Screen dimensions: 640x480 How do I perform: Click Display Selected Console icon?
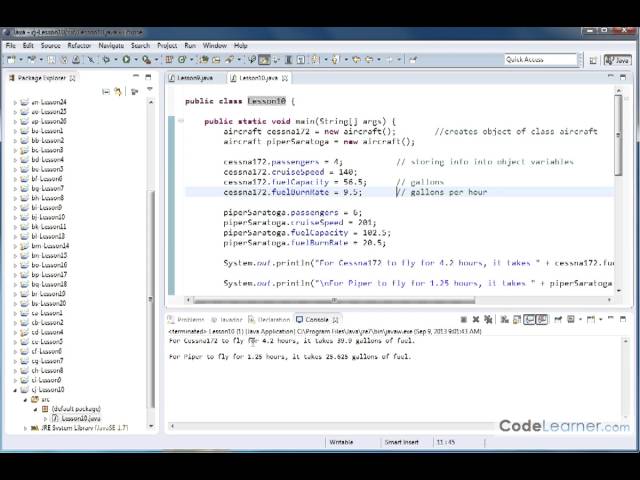571,320
